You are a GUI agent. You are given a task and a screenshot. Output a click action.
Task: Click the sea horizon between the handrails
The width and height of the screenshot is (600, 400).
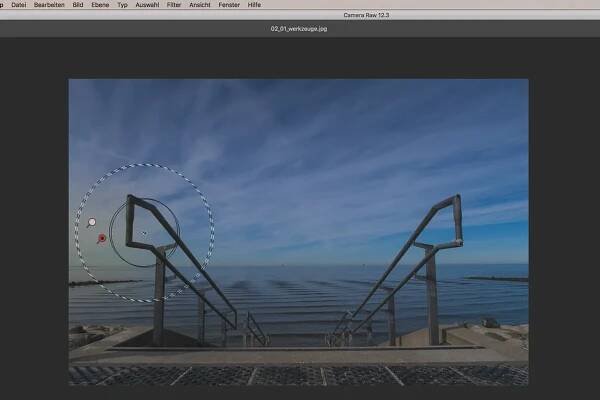[x=298, y=266]
